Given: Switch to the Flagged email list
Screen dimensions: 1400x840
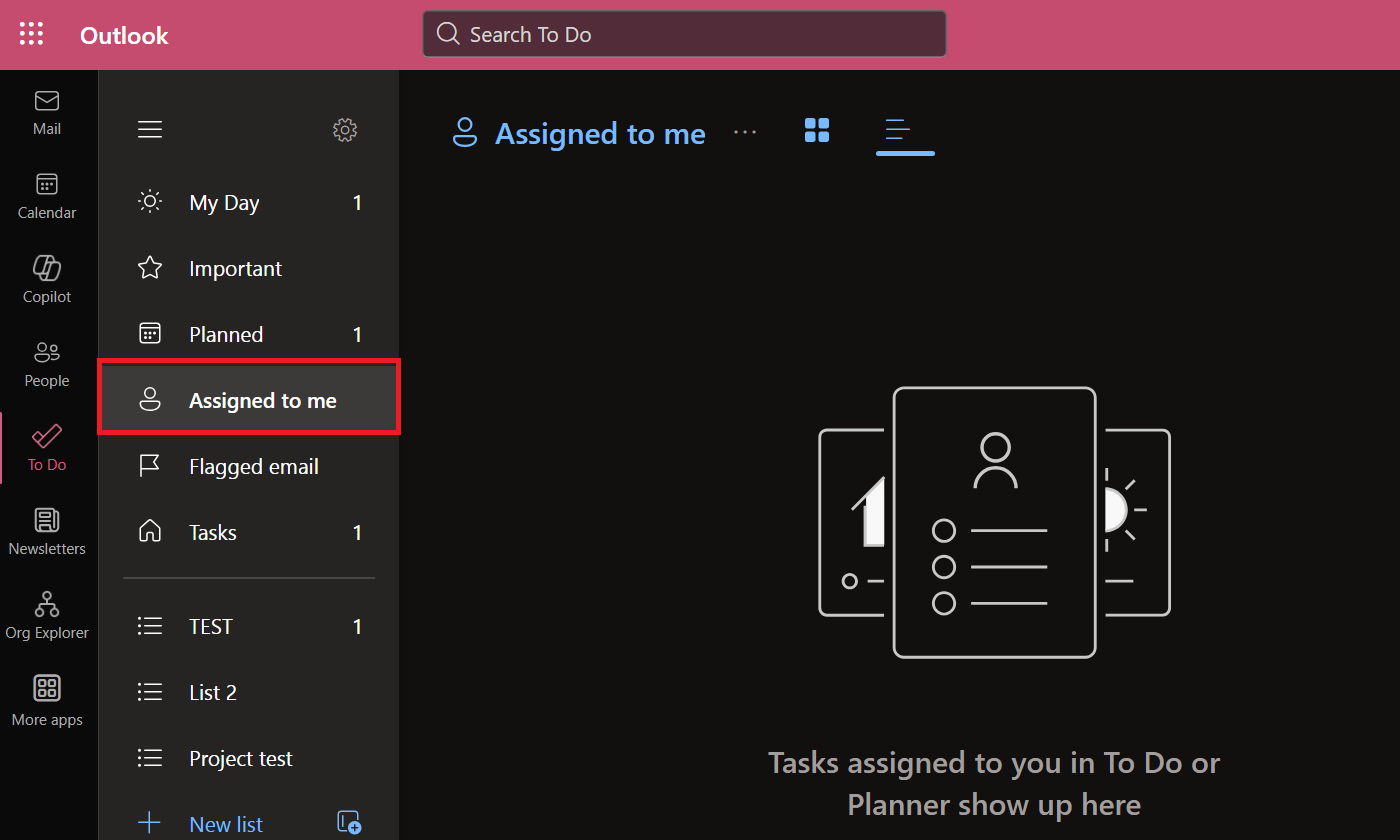Looking at the screenshot, I should (x=253, y=466).
